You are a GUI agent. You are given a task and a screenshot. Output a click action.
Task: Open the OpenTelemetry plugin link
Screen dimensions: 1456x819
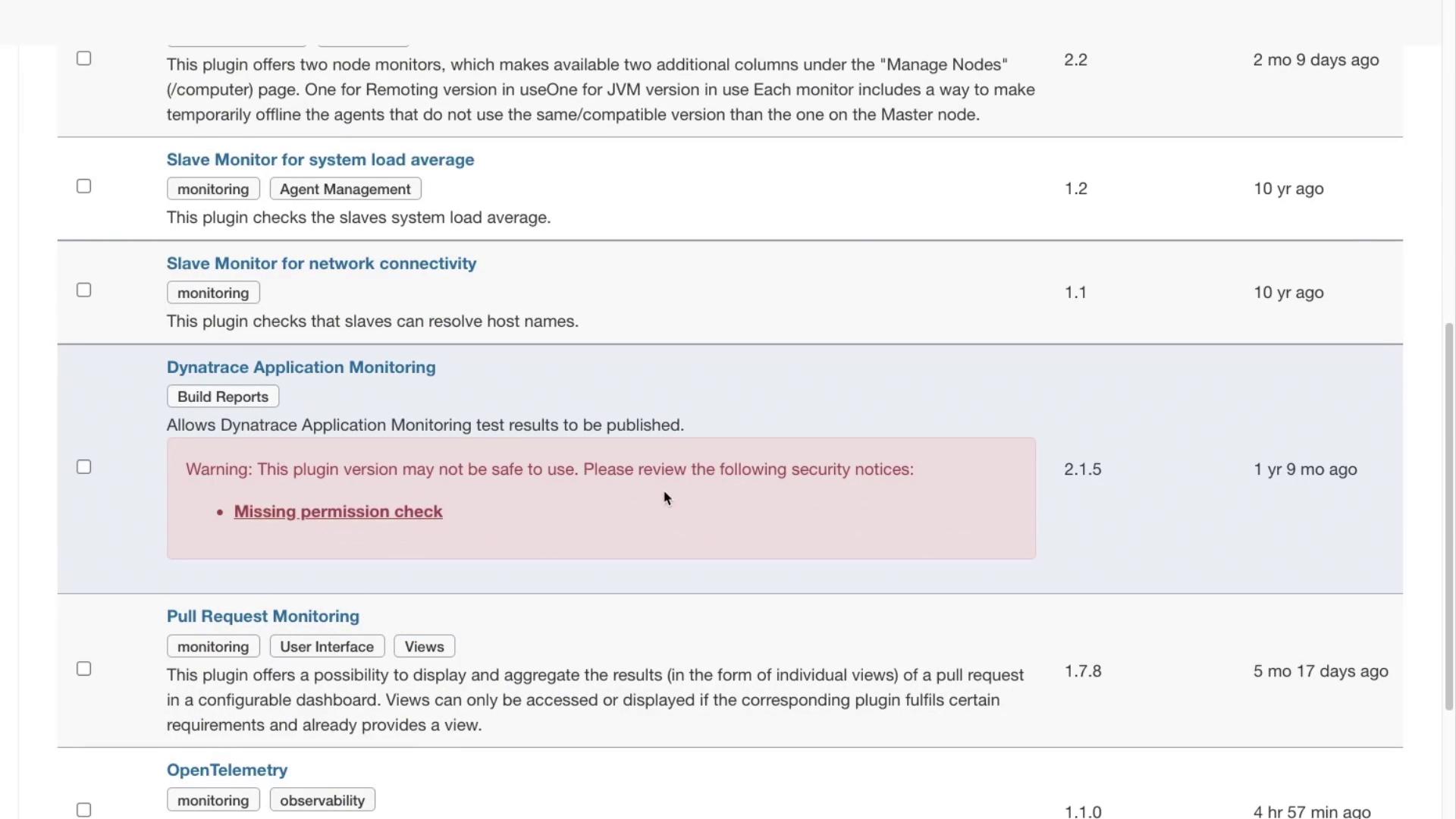pos(227,770)
